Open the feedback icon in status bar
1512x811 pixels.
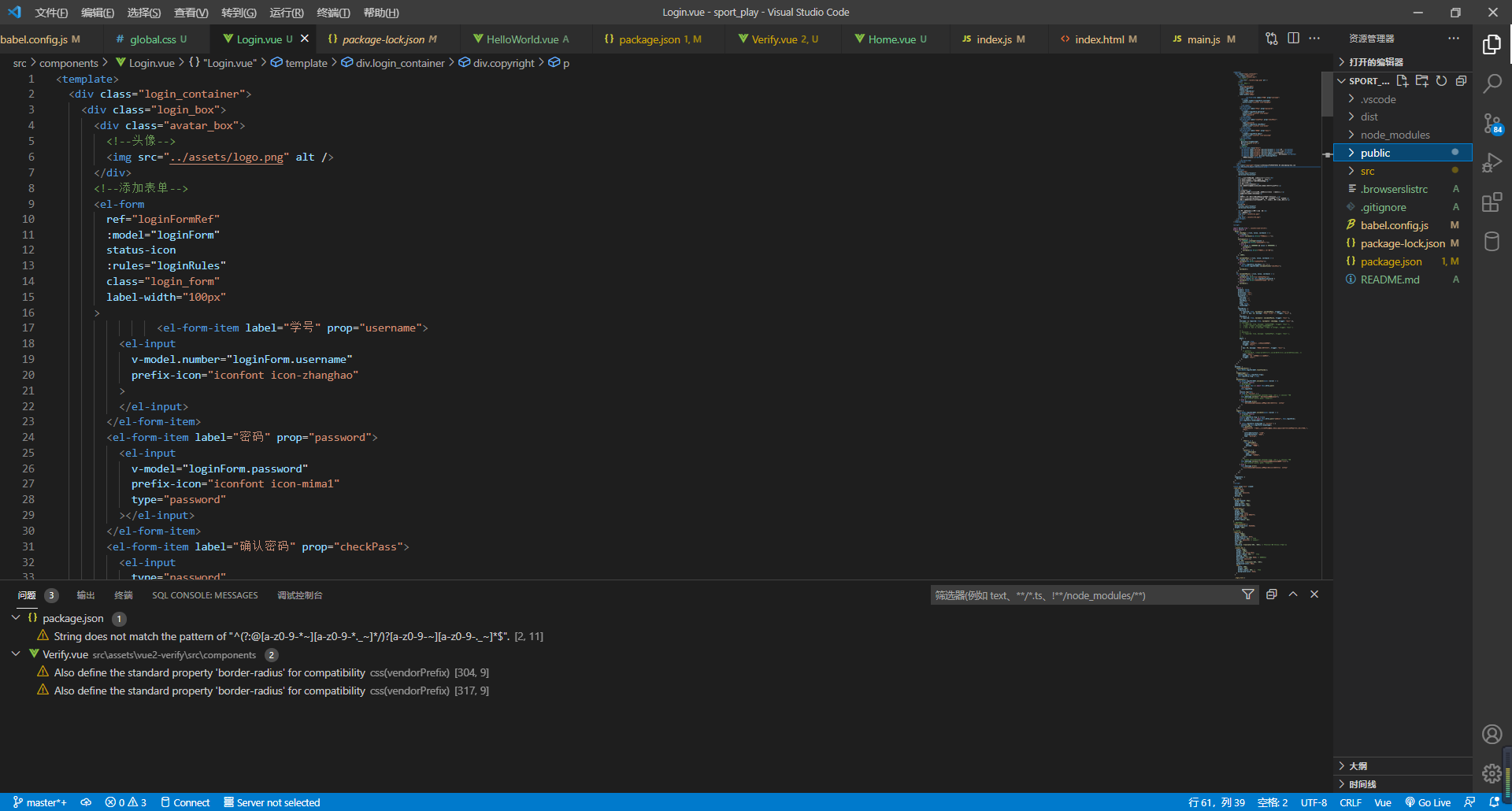(1469, 802)
